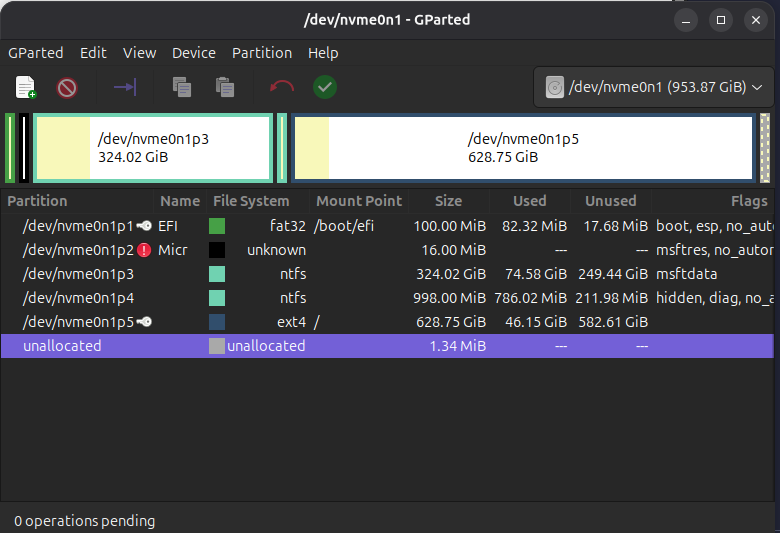Sort by the File System column header

click(251, 201)
